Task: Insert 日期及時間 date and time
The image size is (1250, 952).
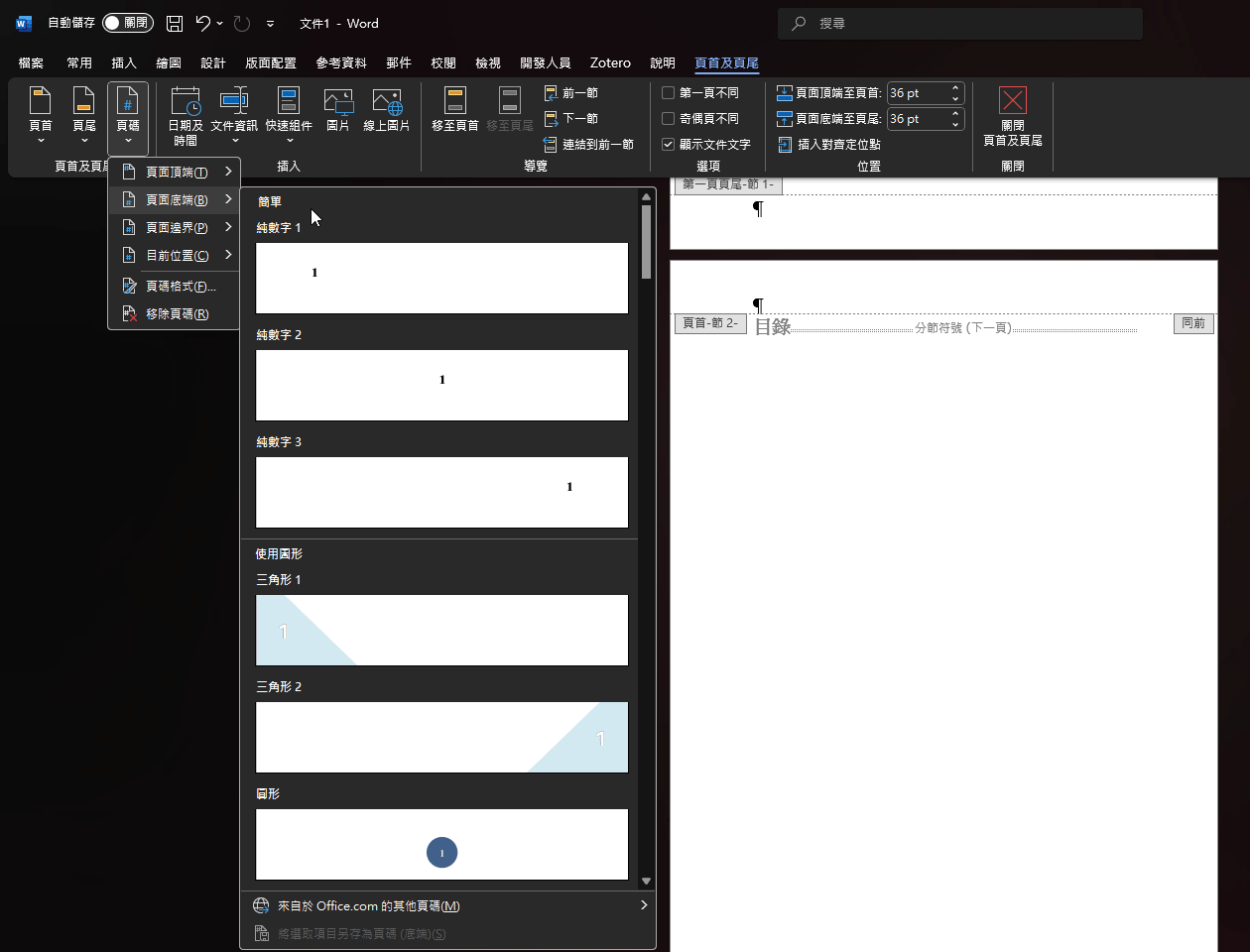Action: click(186, 116)
